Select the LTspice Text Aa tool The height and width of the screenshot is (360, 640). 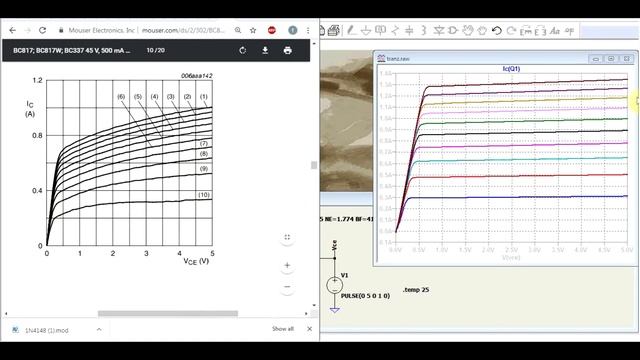point(555,31)
